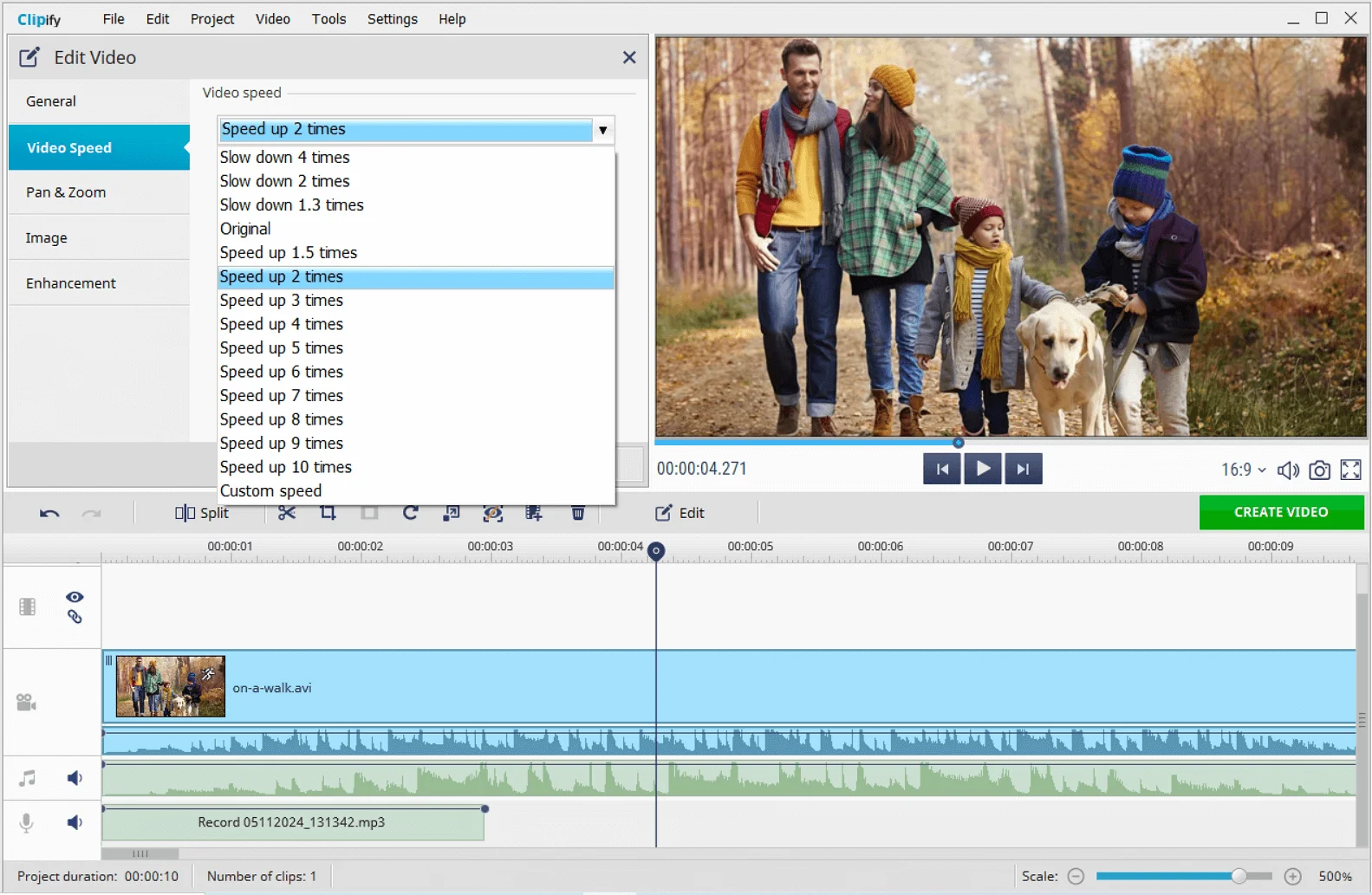
Task: Switch to Pan & Zoom tab
Action: pos(99,192)
